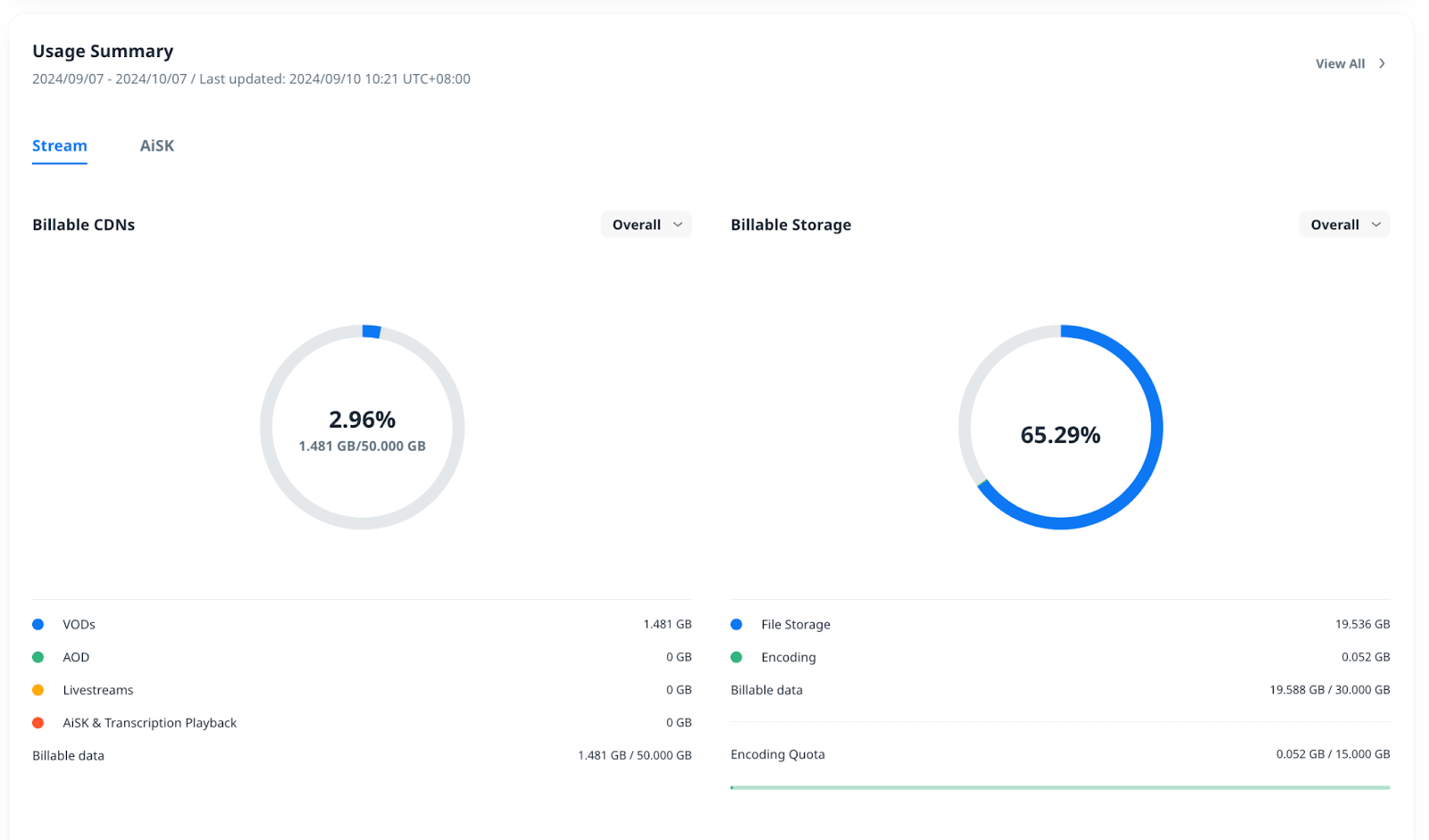Click the green Encoding legend dot
This screenshot has height=840, width=1429.
(x=737, y=657)
